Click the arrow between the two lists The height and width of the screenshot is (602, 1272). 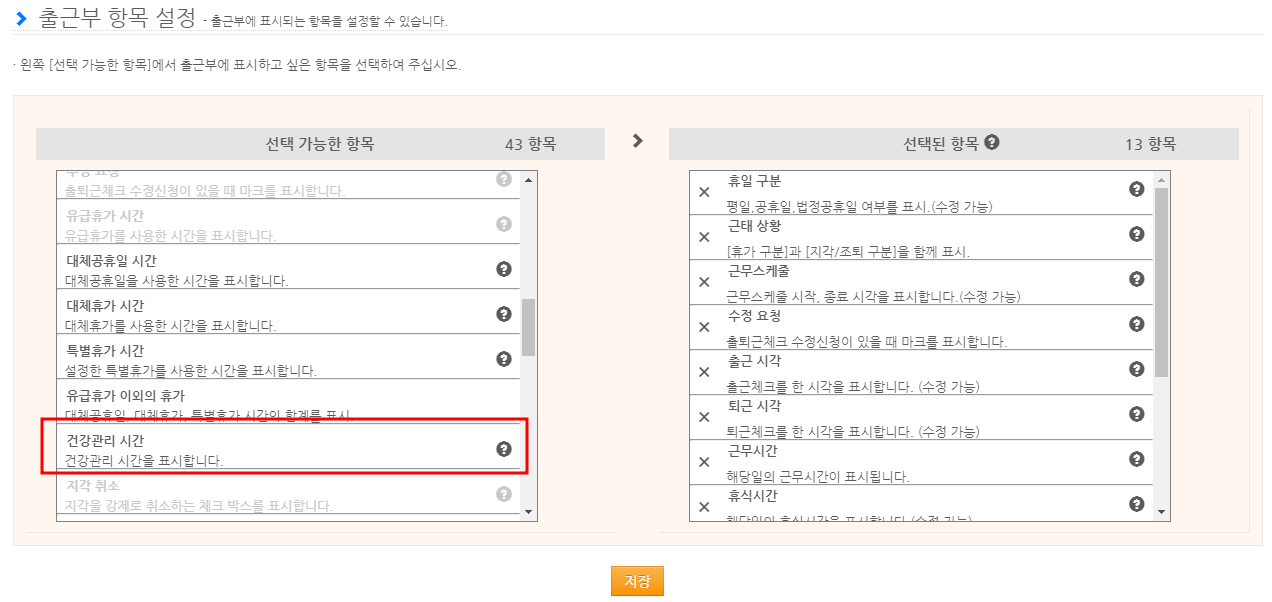click(637, 141)
